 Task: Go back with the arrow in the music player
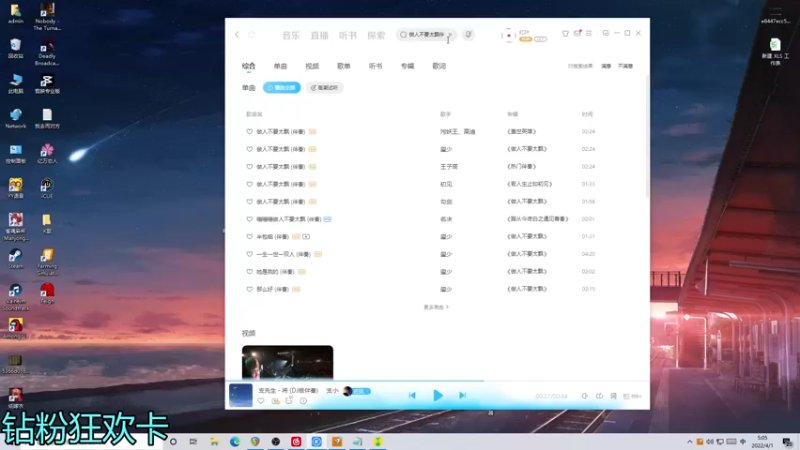[237, 35]
